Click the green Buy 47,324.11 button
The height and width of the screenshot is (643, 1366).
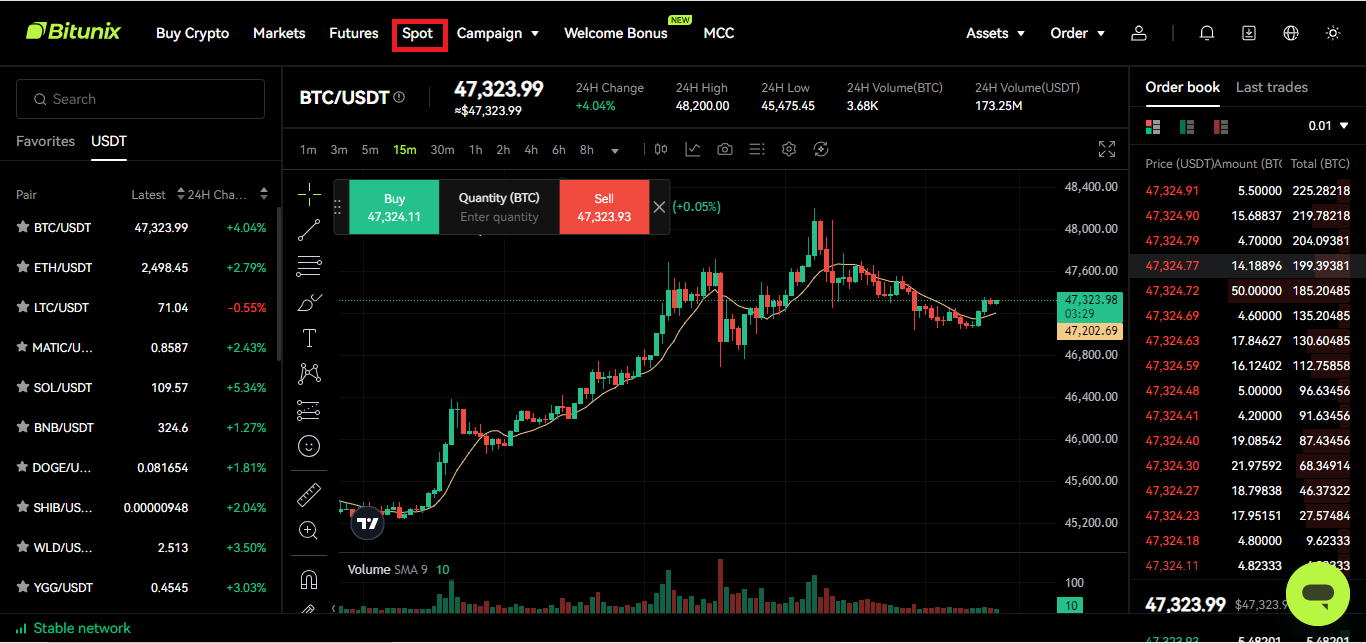394,207
